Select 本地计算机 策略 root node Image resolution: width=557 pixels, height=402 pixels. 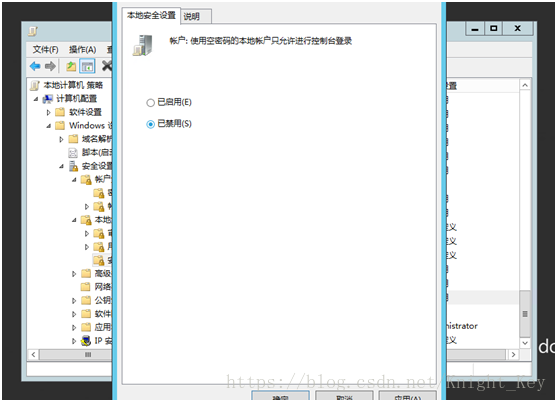(x=73, y=85)
